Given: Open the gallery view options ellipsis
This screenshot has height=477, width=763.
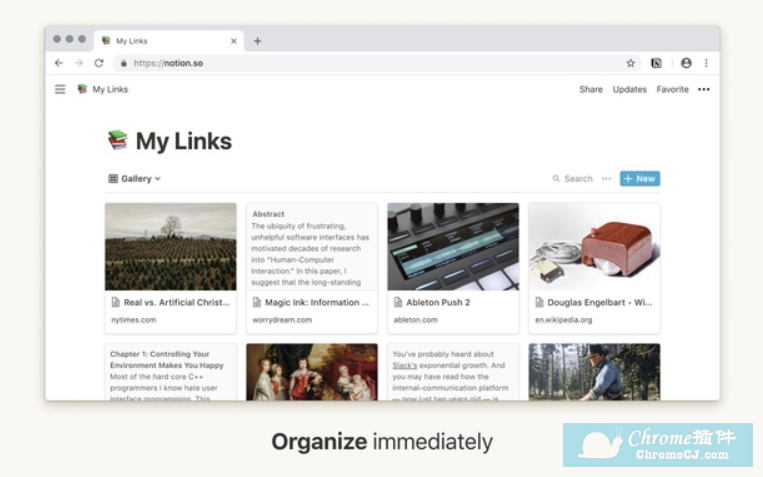Looking at the screenshot, I should pos(606,179).
